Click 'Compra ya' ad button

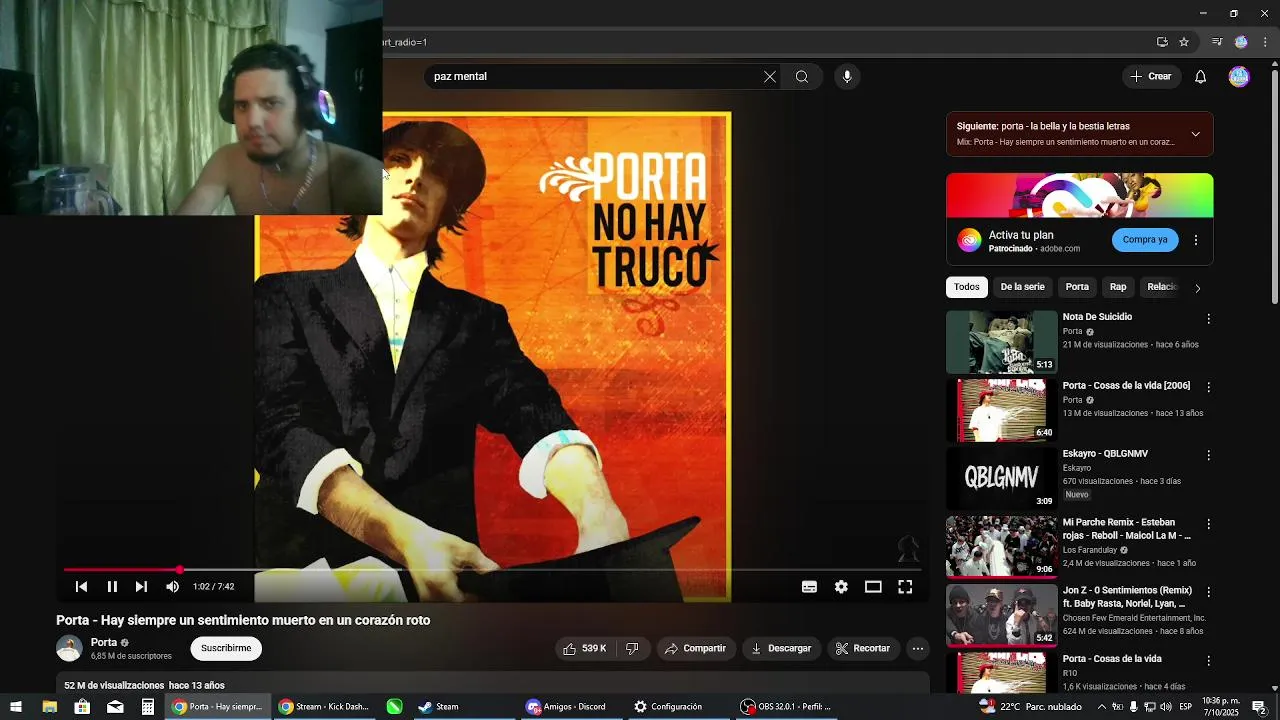pos(1145,240)
